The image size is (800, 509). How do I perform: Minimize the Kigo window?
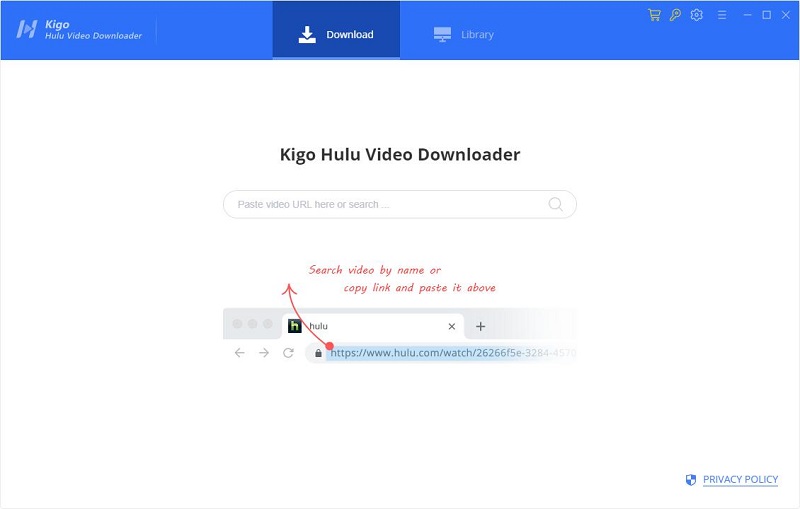[x=747, y=15]
